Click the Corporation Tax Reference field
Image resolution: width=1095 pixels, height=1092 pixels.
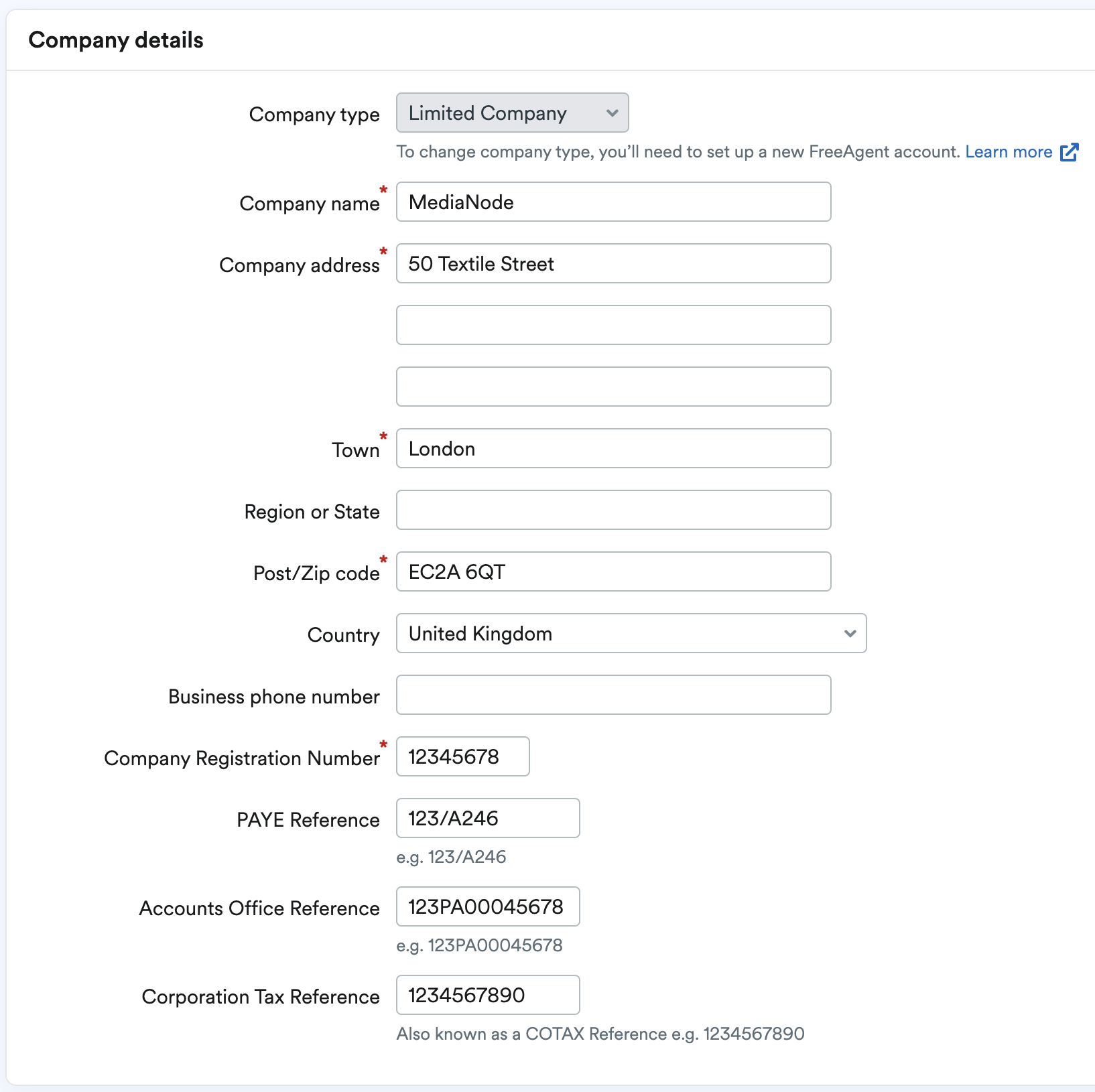pyautogui.click(x=488, y=995)
